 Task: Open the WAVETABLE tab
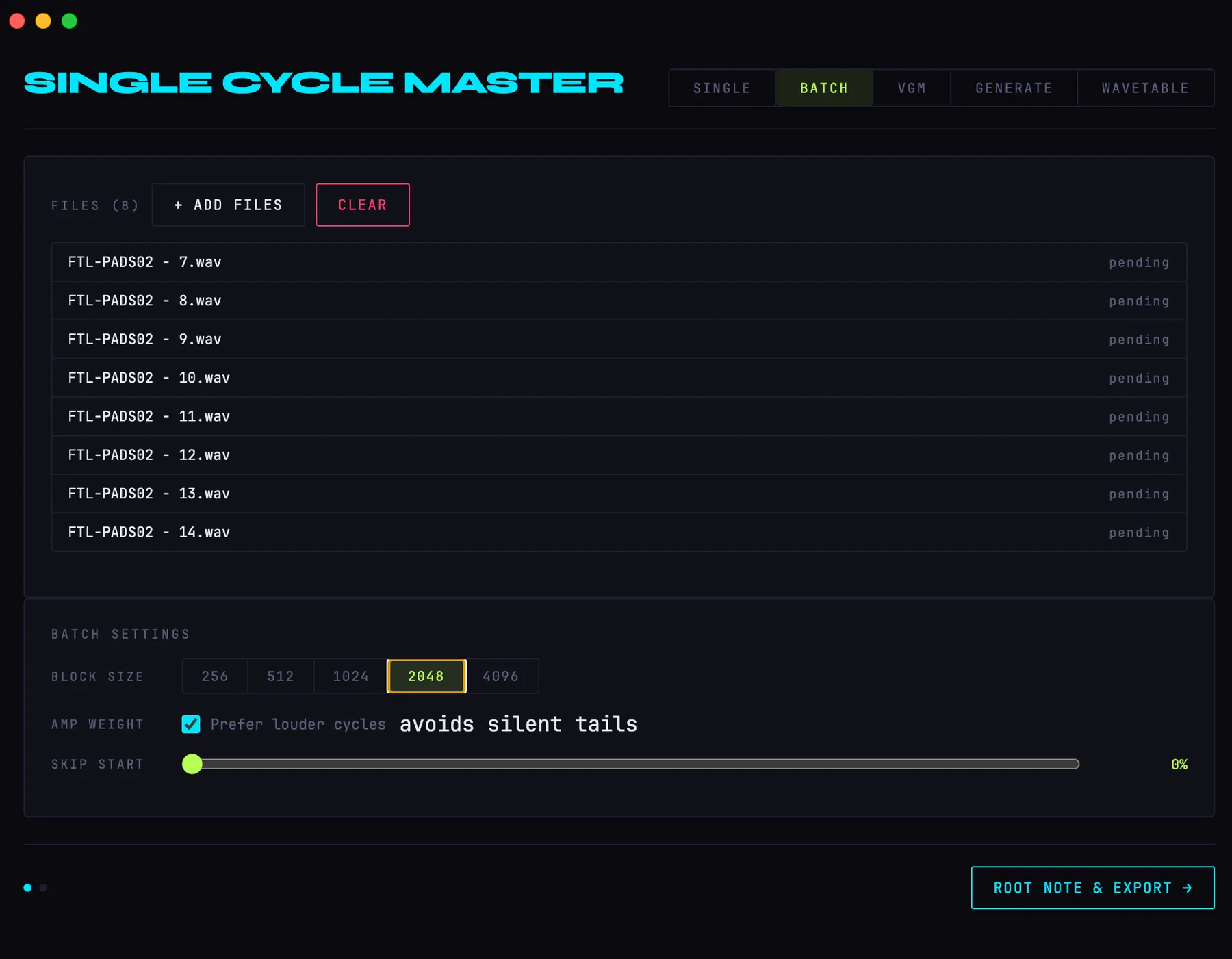(x=1146, y=88)
